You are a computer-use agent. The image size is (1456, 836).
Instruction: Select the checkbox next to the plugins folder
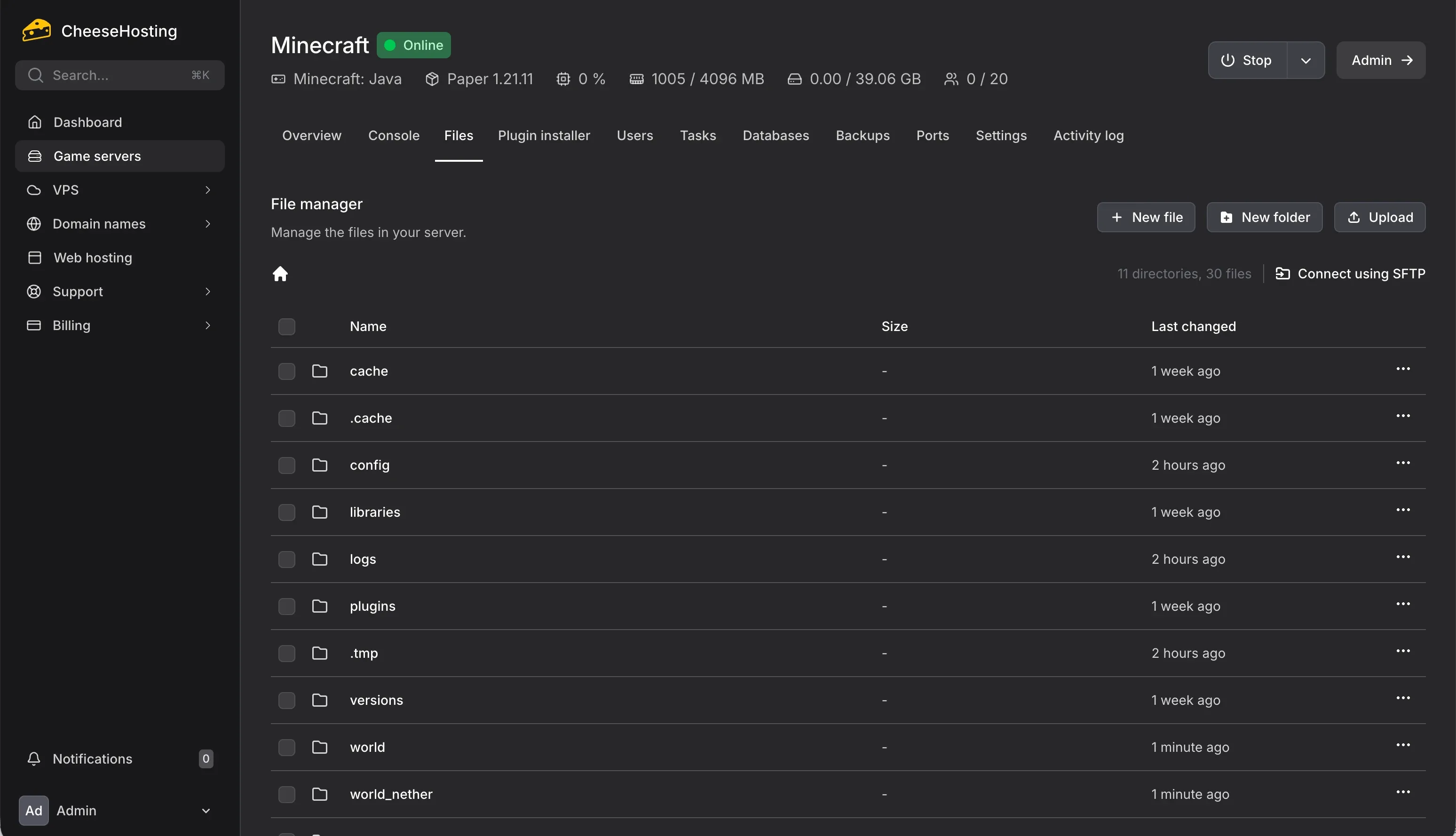(x=287, y=606)
